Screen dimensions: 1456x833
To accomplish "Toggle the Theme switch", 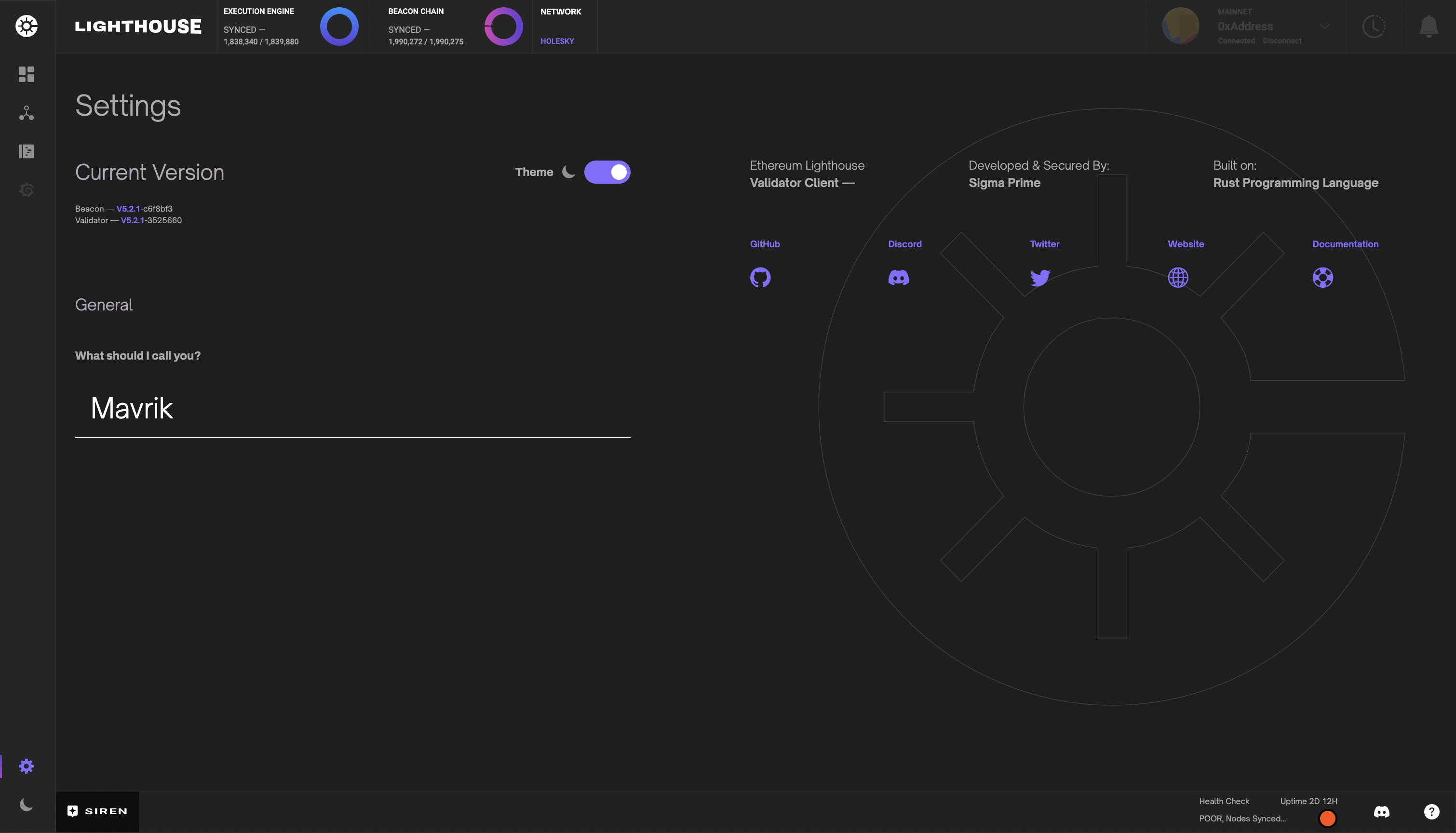I will click(607, 172).
